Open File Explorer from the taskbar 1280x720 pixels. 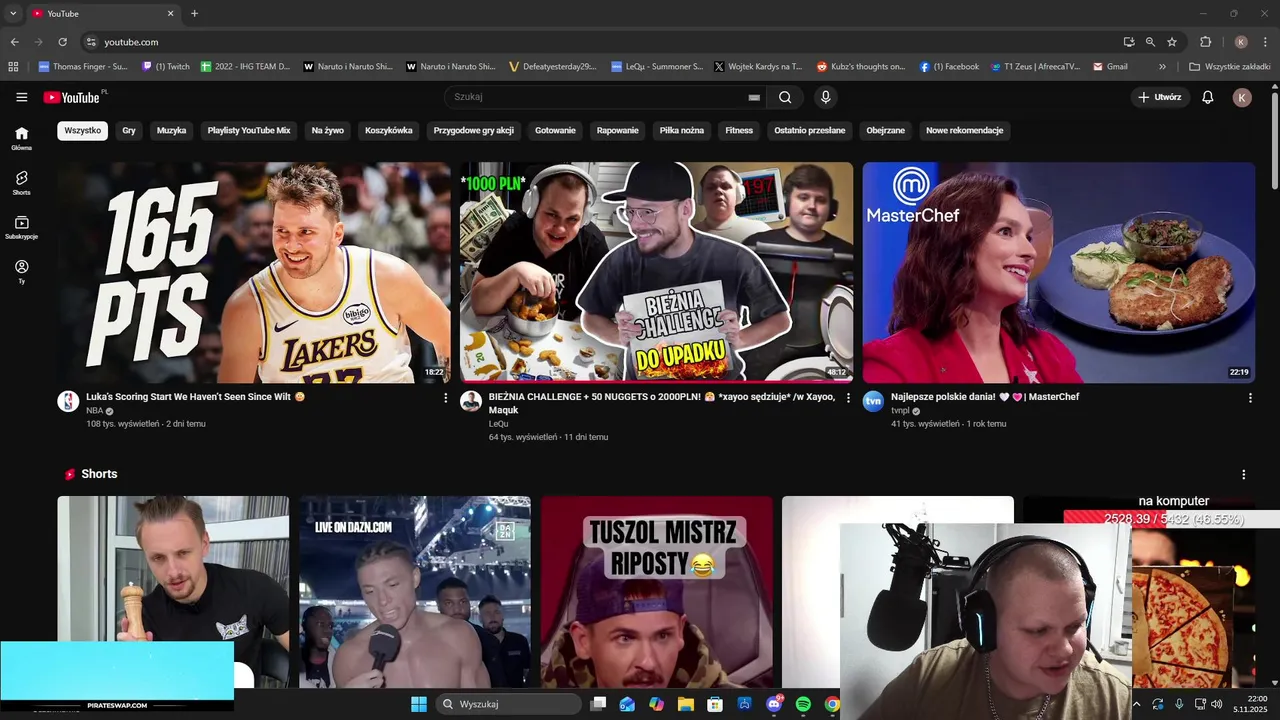click(x=686, y=704)
